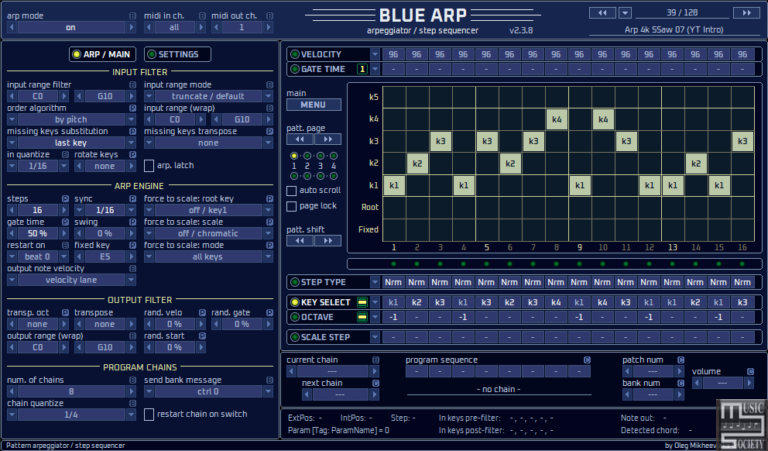Open force to scale mode 'all keys' dropdown
The height and width of the screenshot is (451, 768).
pyautogui.click(x=208, y=257)
